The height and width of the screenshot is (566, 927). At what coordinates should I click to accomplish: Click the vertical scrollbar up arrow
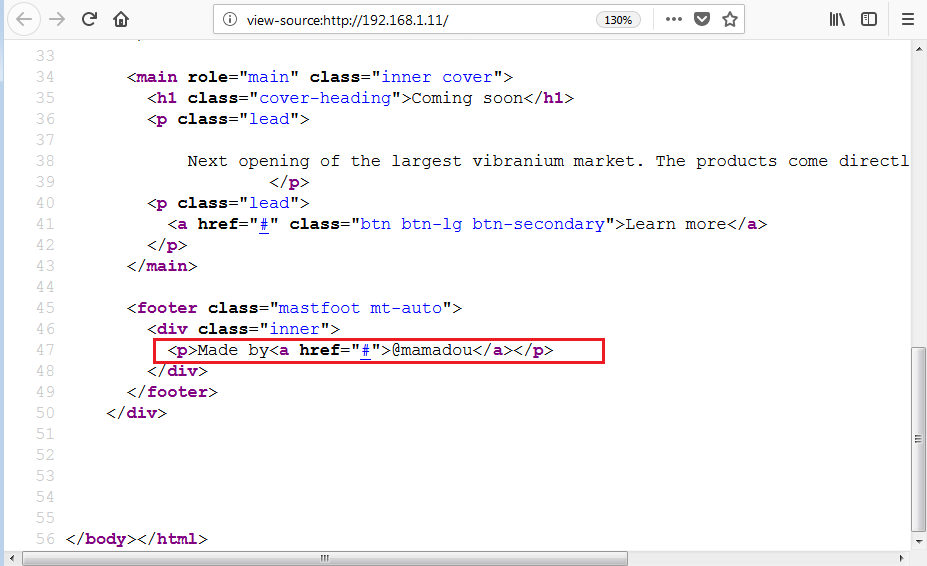pos(917,47)
